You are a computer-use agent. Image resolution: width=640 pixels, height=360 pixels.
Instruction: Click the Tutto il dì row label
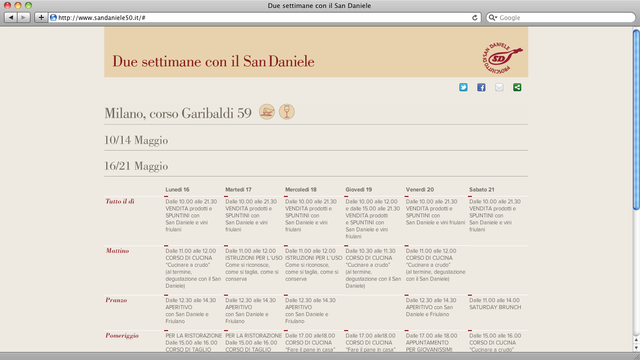coord(120,201)
